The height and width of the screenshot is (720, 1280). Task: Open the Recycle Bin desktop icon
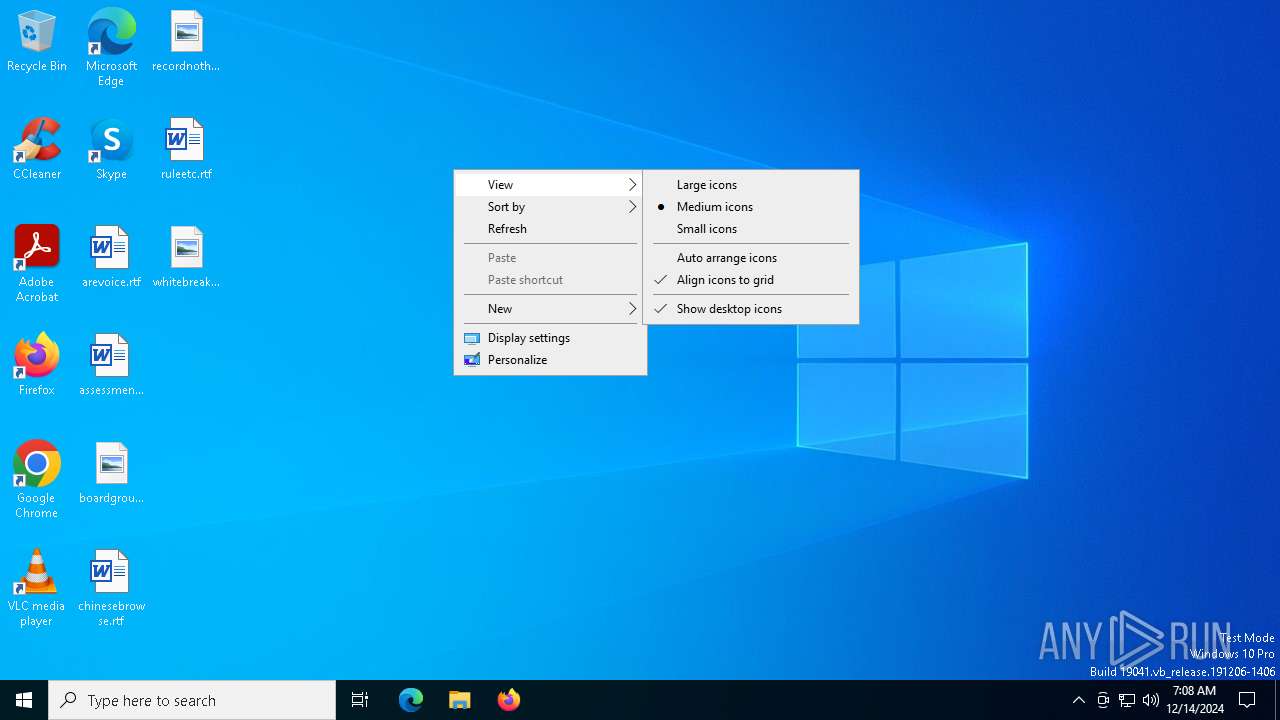pos(37,42)
